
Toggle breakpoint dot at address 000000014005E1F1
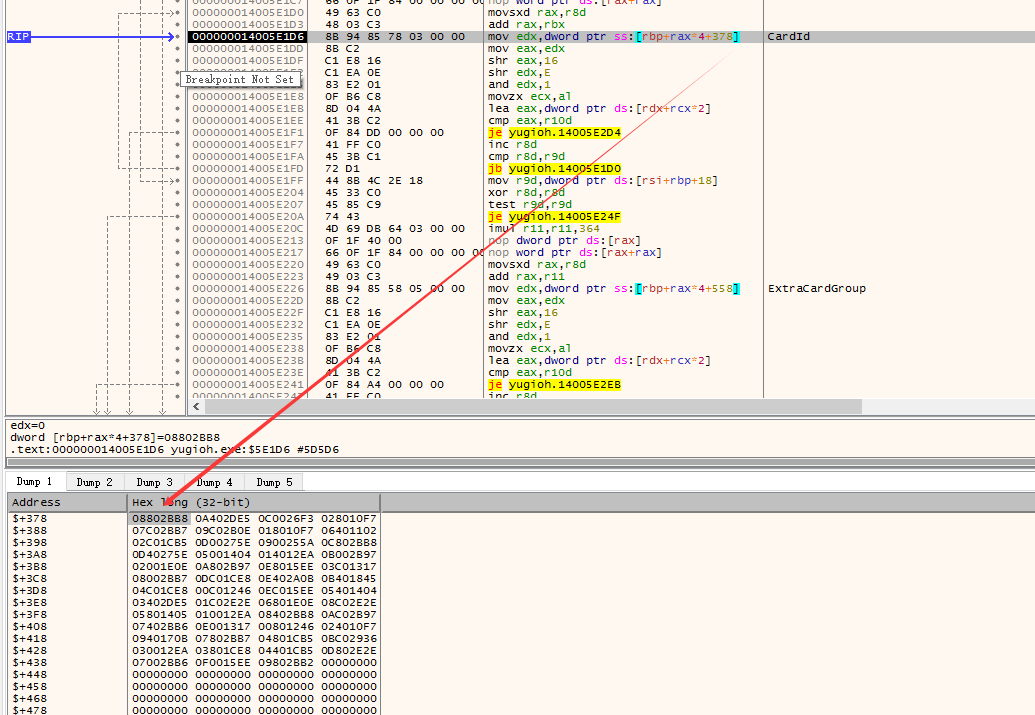click(178, 133)
